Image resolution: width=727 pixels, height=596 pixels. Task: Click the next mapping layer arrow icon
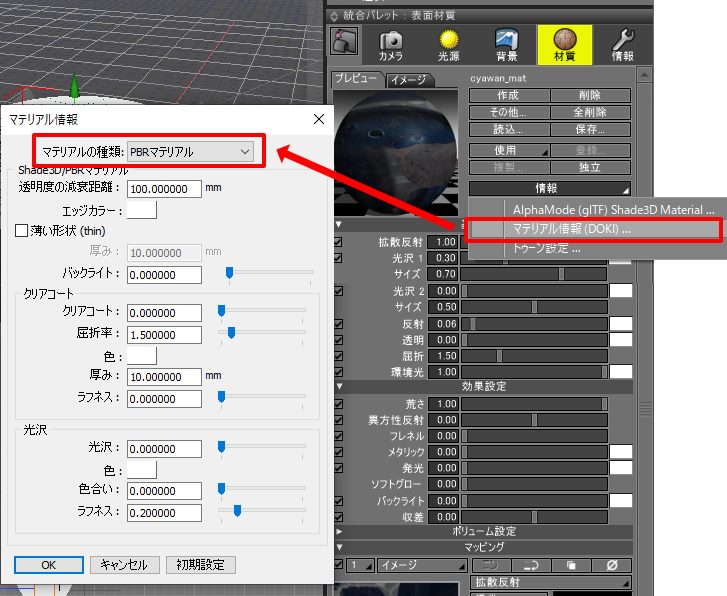coord(531,565)
